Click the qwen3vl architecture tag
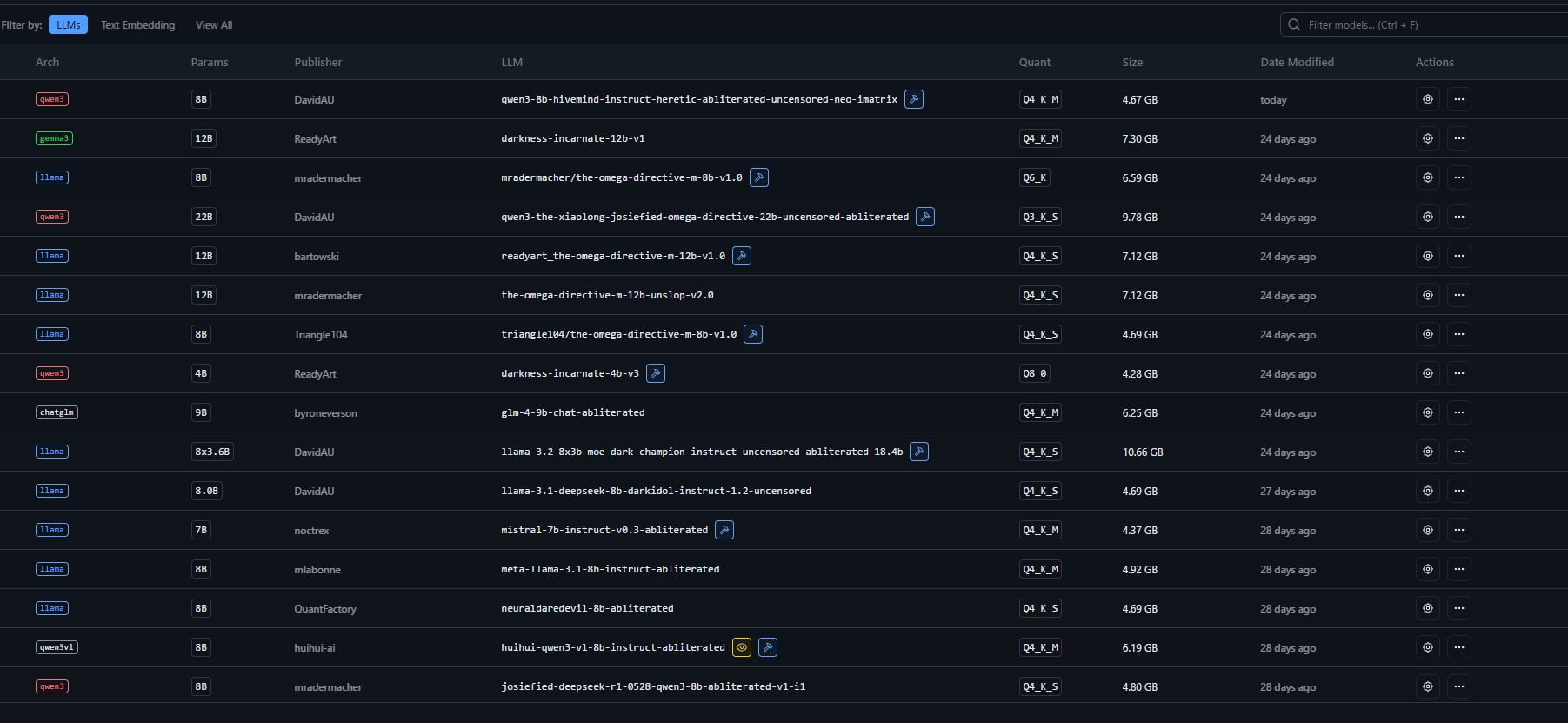1568x723 pixels. 57,647
